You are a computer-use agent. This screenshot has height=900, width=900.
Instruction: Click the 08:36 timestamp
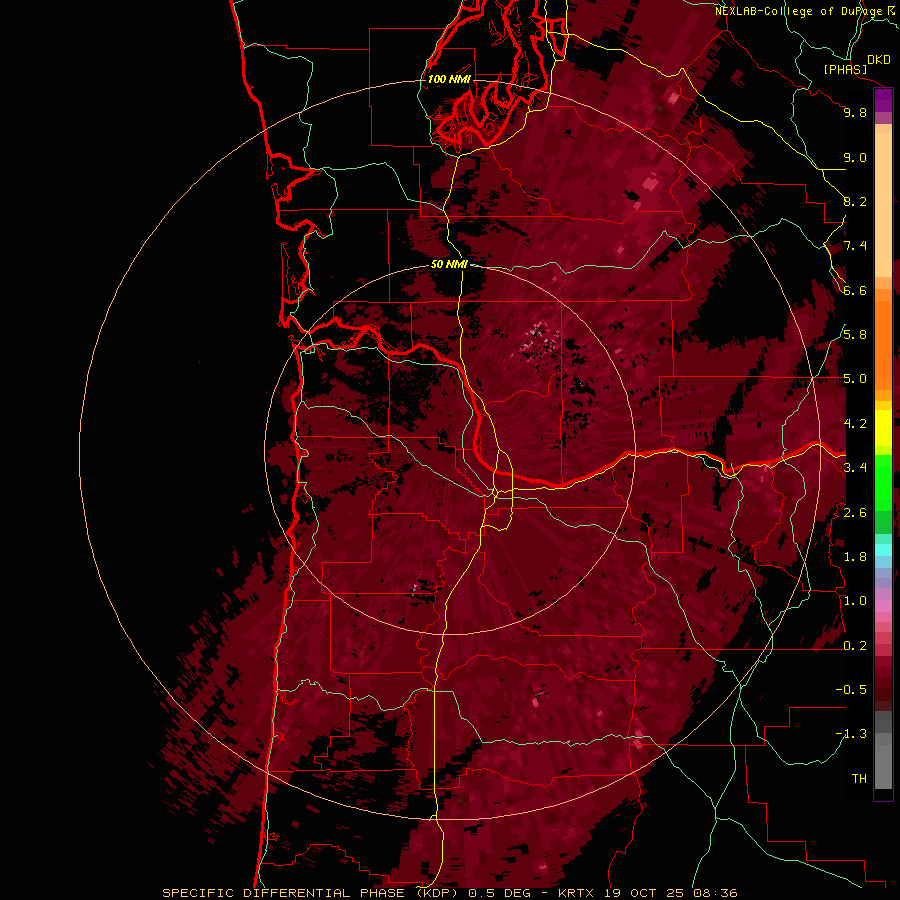pyautogui.click(x=715, y=893)
